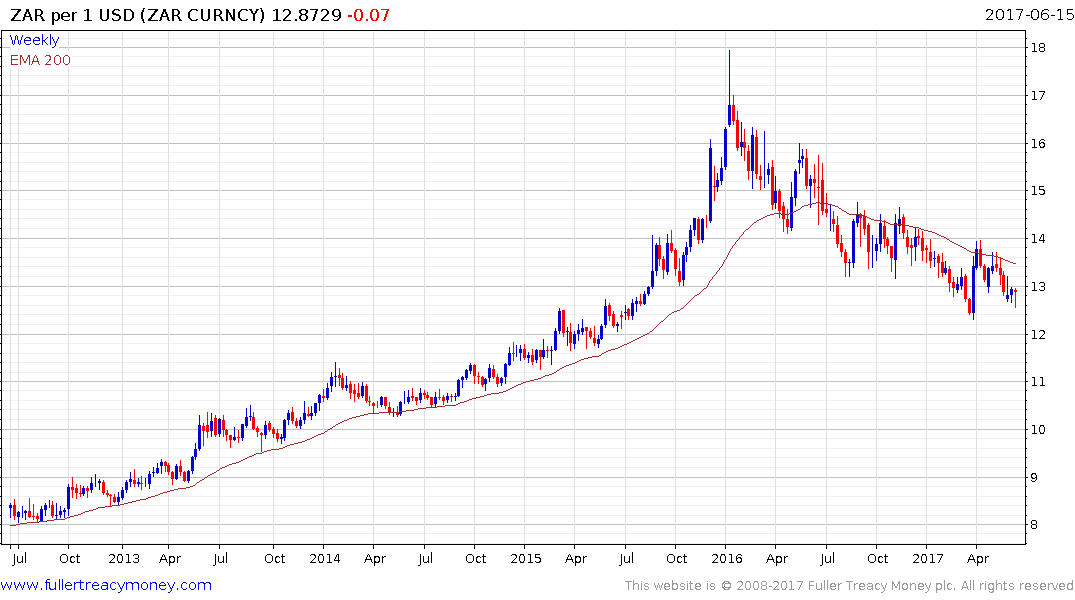Click the 15 price axis label
The image size is (1075, 600).
click(1037, 191)
